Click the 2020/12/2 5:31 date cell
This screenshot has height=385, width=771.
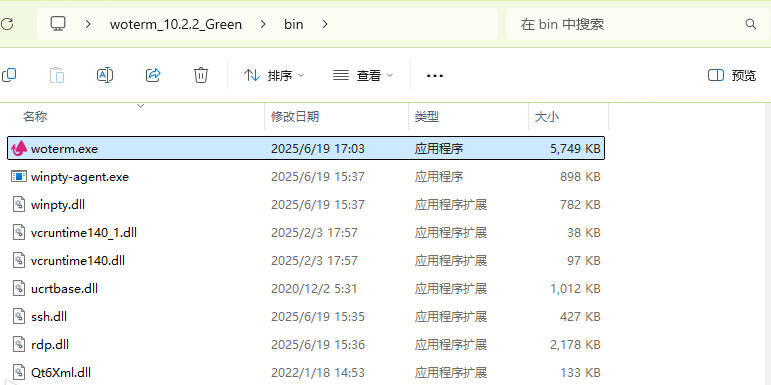tap(314, 289)
